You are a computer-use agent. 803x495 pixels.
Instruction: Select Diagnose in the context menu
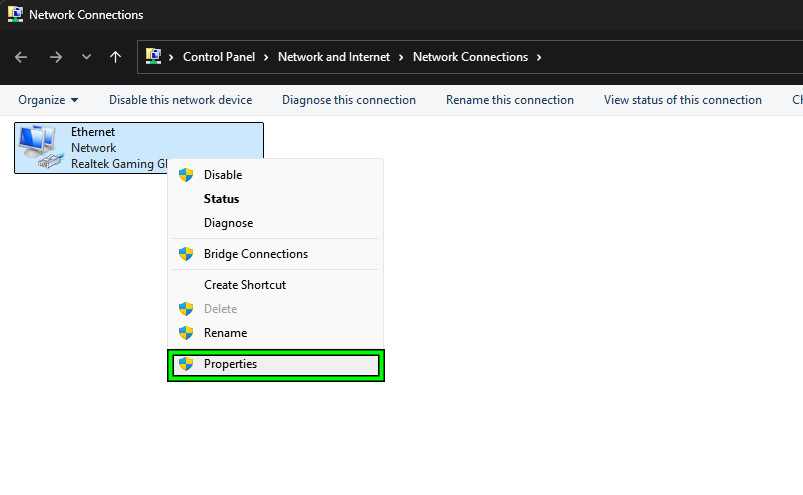pos(228,223)
